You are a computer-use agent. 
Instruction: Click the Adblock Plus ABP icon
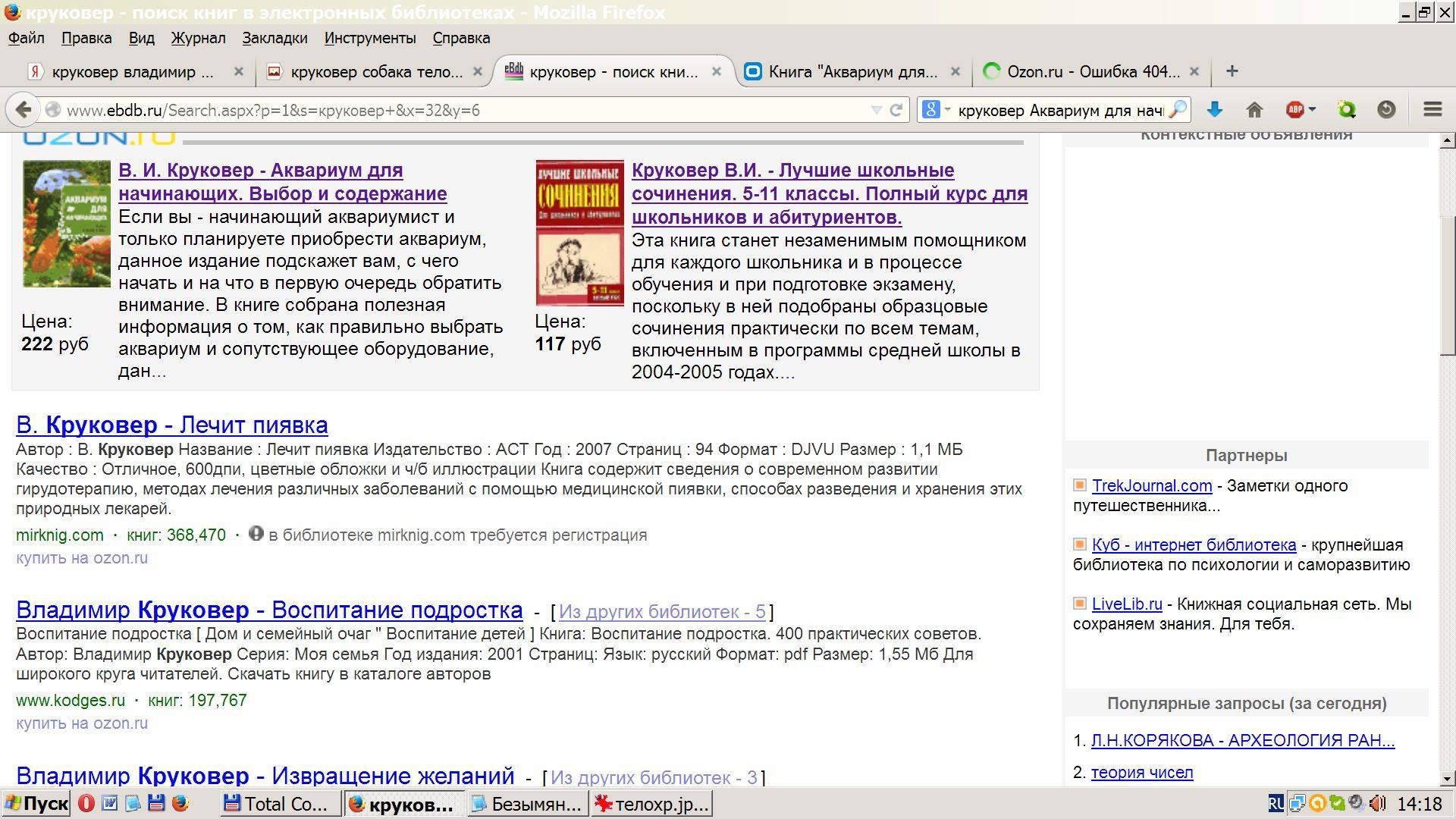[x=1294, y=110]
